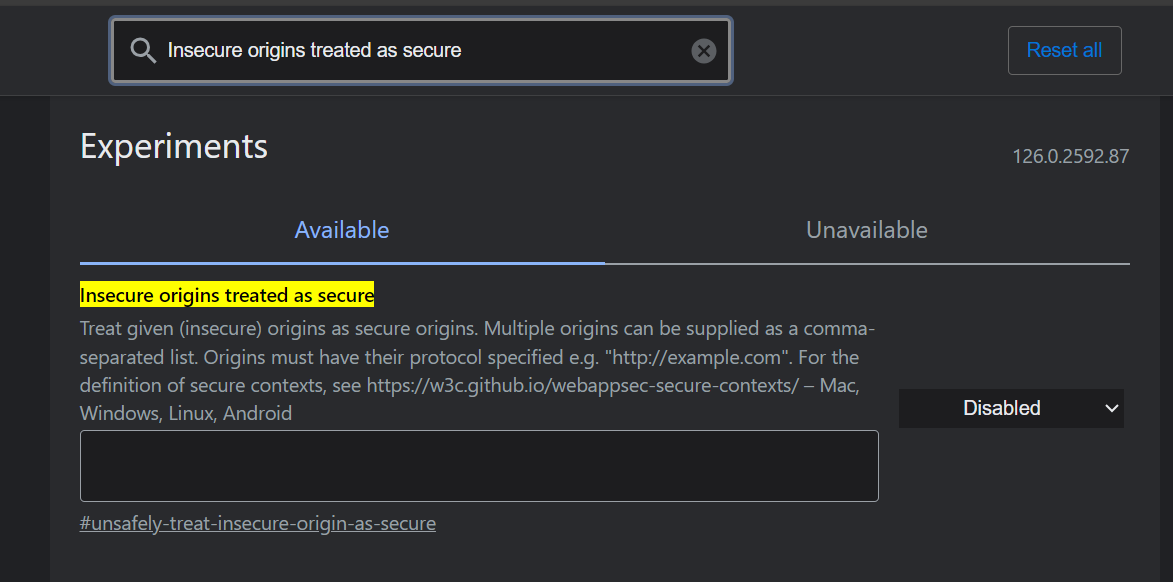Focus the search flags input field
Viewport: 1173px width, 582px height.
420,51
